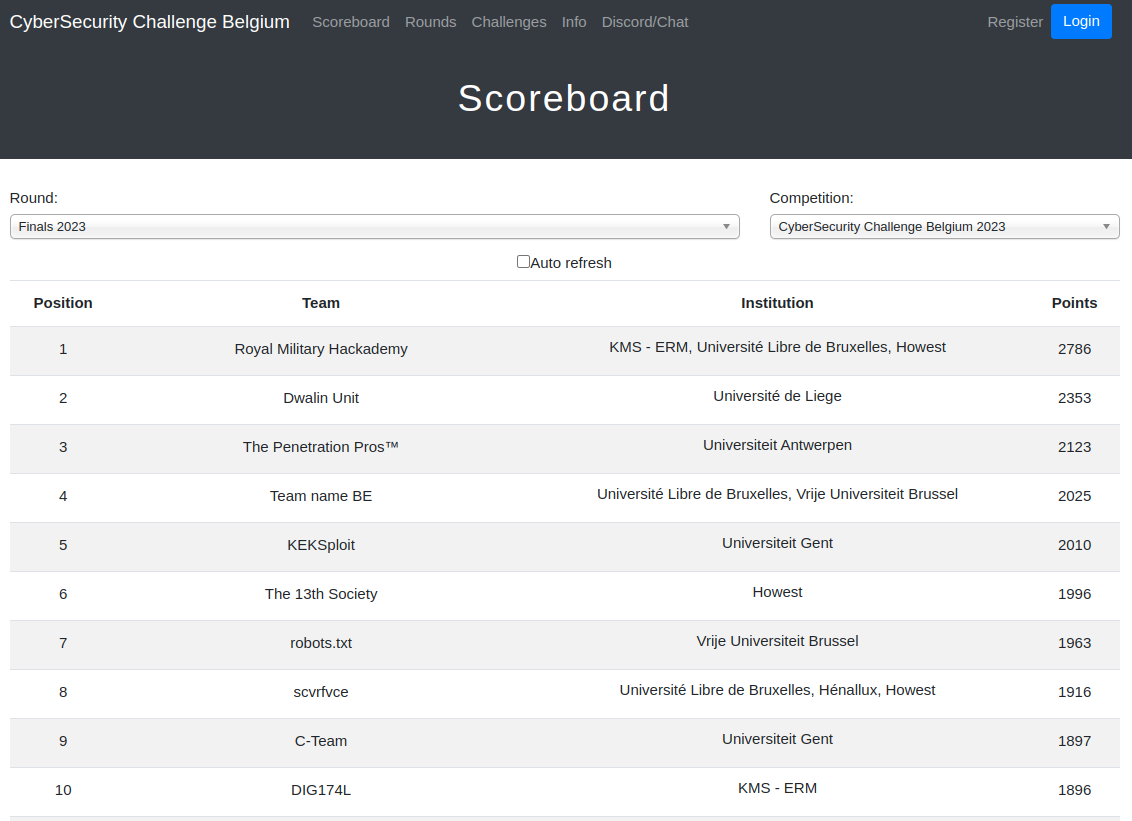Click the points value 2010

point(1074,545)
